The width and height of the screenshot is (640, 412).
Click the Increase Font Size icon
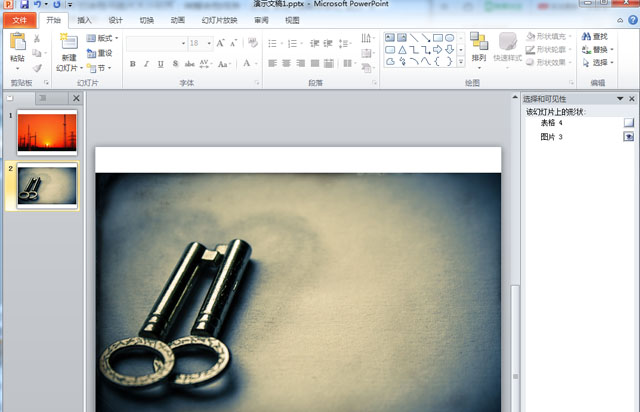click(x=220, y=43)
